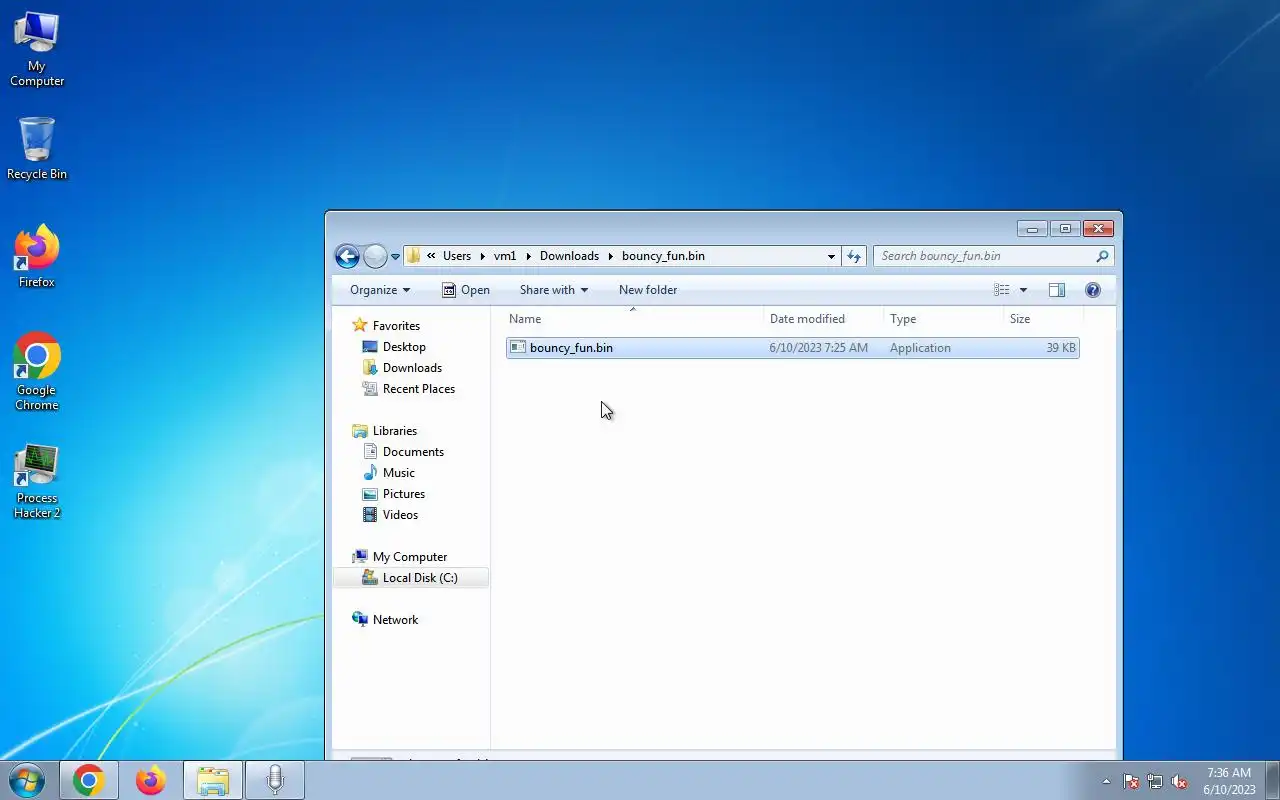Click Downloads in the address breadcrumb
Viewport: 1280px width, 800px height.
pyautogui.click(x=569, y=256)
